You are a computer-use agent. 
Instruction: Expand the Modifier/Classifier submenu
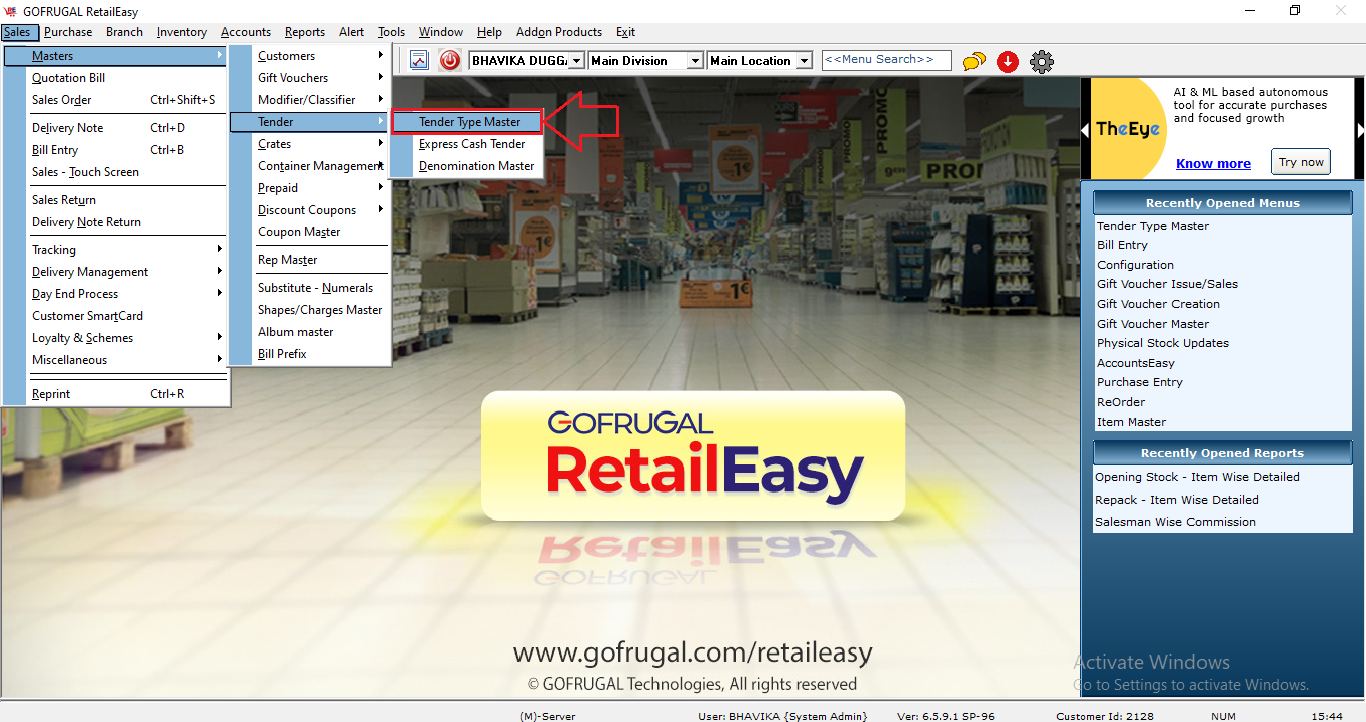point(309,100)
